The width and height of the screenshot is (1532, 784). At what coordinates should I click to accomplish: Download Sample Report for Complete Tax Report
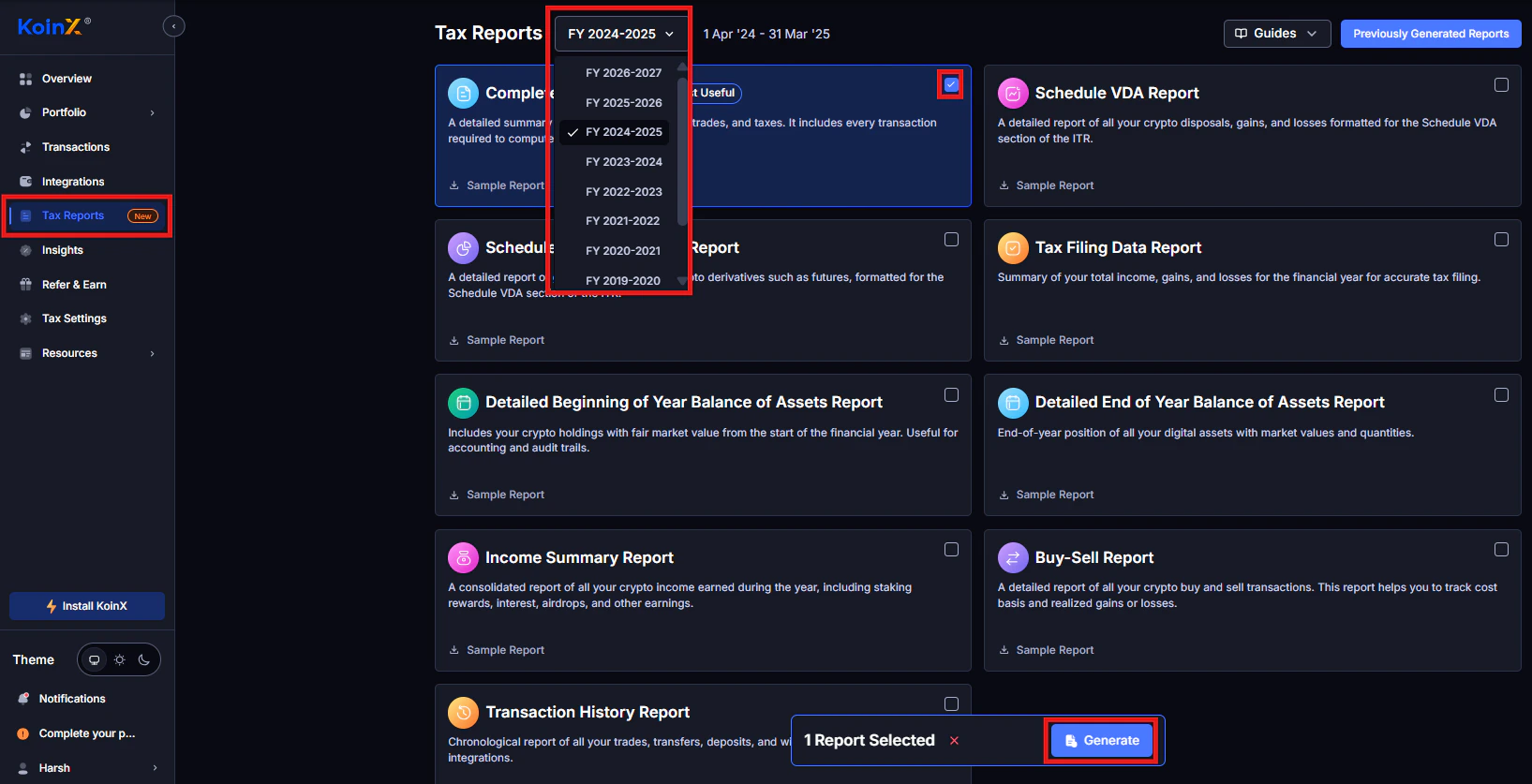pyautogui.click(x=497, y=185)
